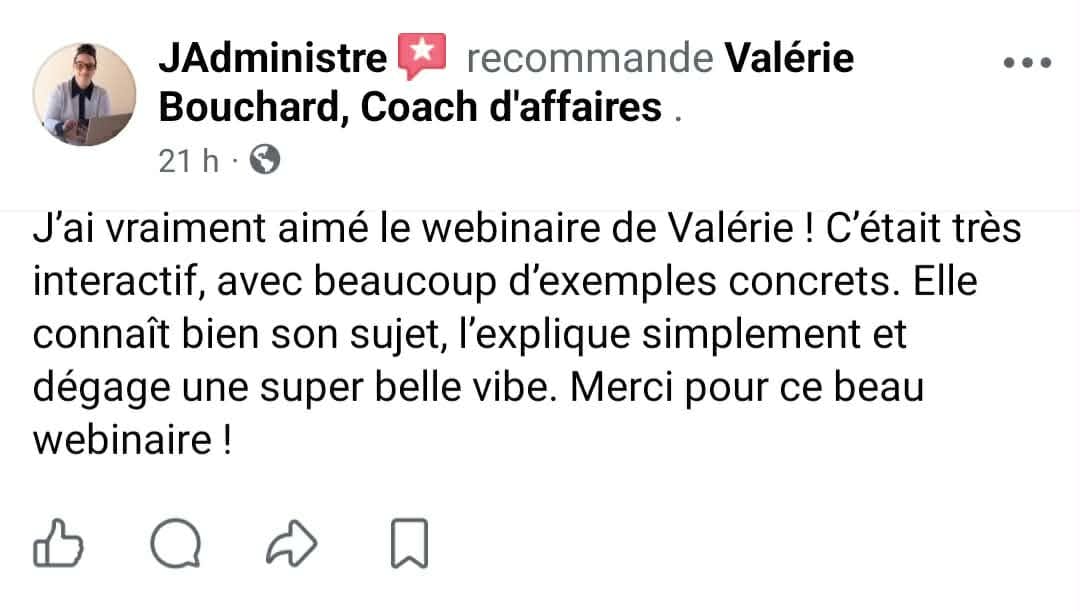Image resolution: width=1080 pixels, height=611 pixels.
Task: Click the final word webinaire ! on last line
Action: [x=132, y=440]
